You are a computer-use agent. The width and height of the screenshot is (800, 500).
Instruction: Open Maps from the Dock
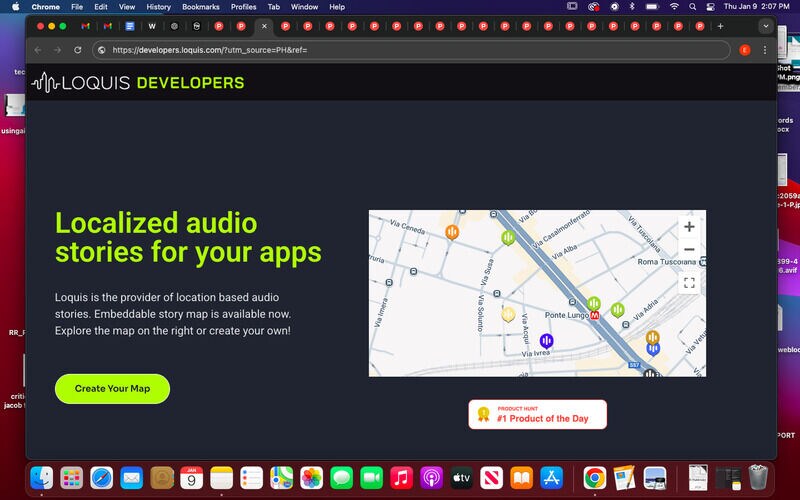coord(282,478)
